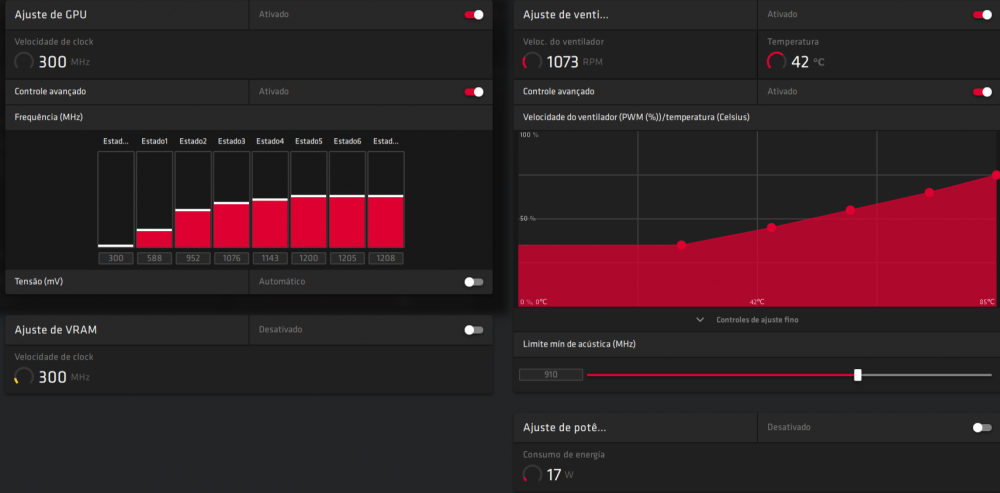Click the fan curve point at 42°C line
This screenshot has height=493, width=1000.
tap(771, 228)
